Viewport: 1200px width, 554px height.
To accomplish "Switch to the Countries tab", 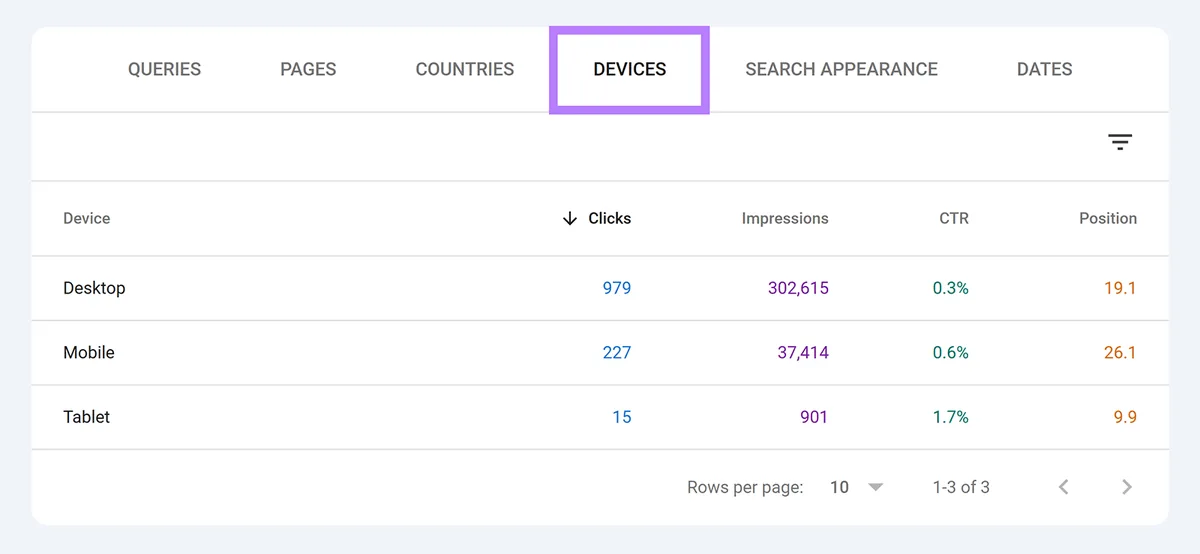I will click(465, 69).
